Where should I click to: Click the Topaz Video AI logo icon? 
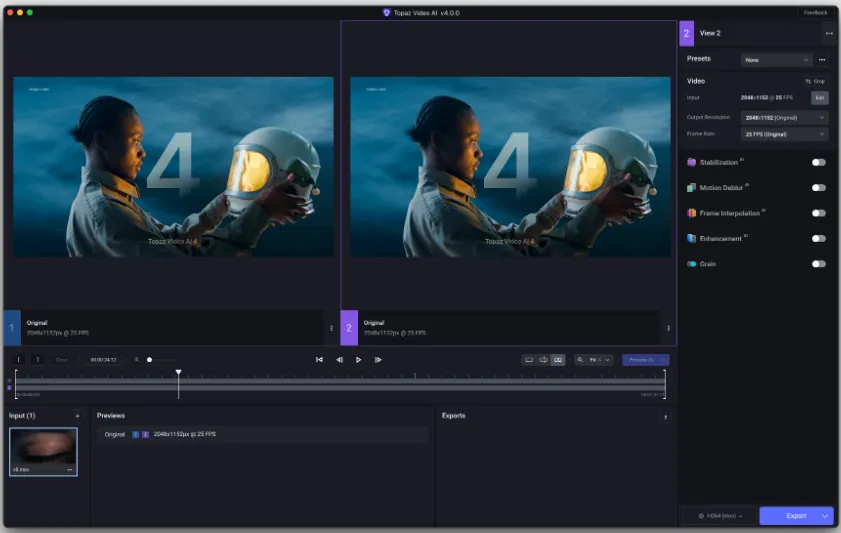[x=387, y=13]
